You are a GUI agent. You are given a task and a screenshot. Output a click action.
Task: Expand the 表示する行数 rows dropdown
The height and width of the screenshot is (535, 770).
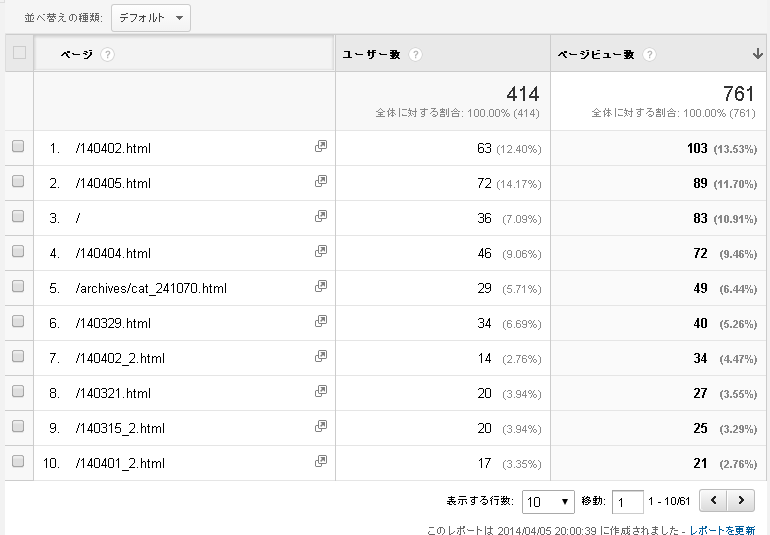coord(548,501)
